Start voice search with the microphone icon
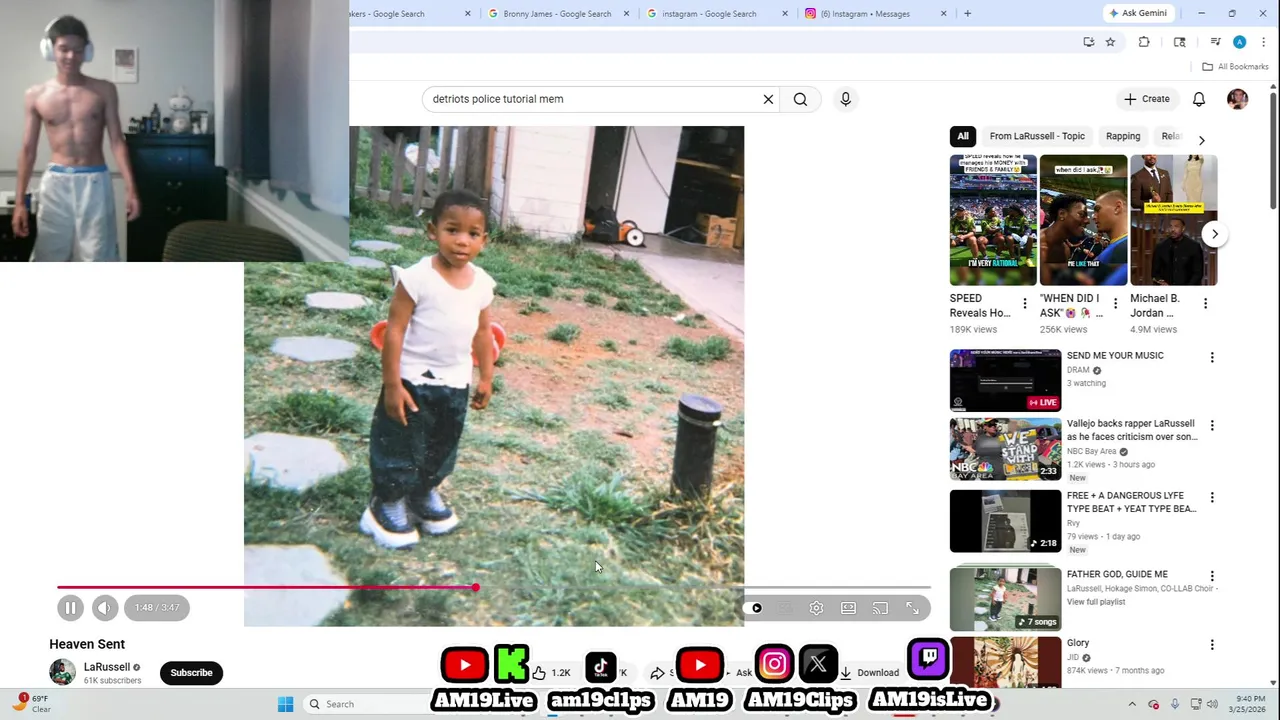 click(x=845, y=99)
